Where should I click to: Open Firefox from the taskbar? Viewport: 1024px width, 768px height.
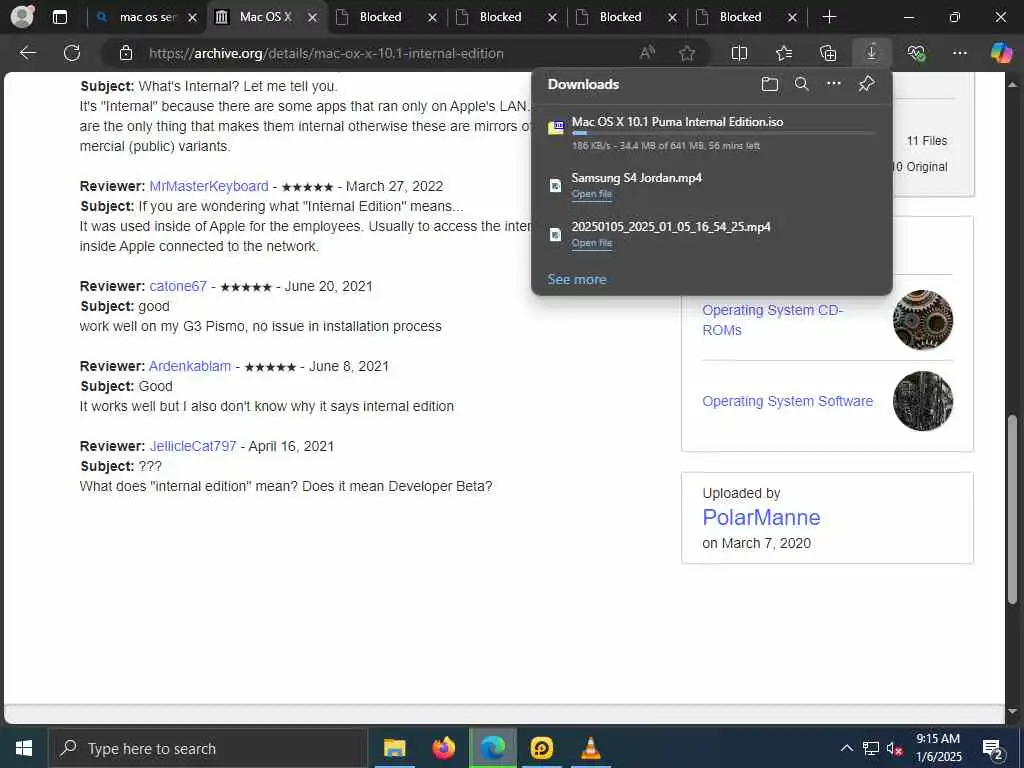point(443,748)
